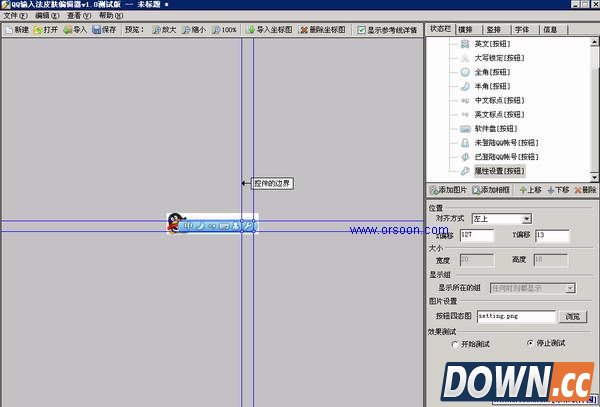Click the 宽度 width field
The width and height of the screenshot is (600, 407).
(x=476, y=260)
